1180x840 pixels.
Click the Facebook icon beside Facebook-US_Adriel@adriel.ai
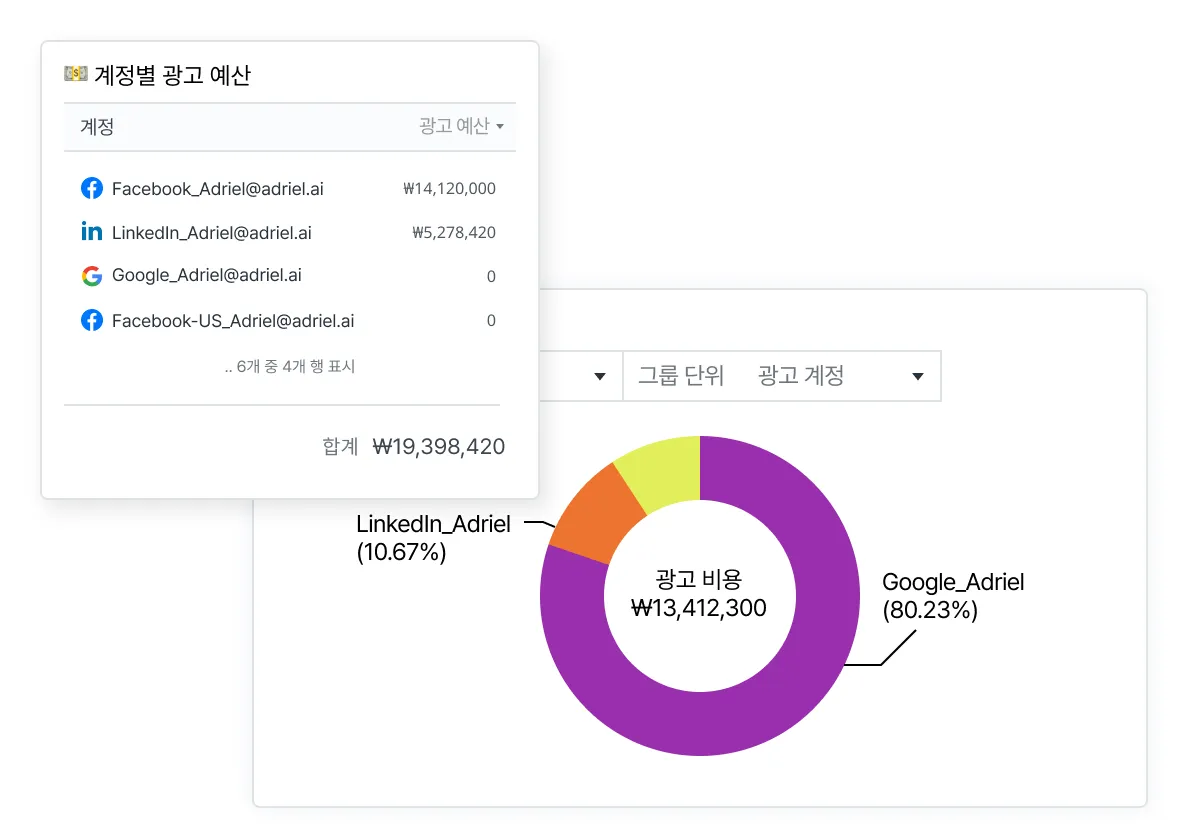[92, 321]
